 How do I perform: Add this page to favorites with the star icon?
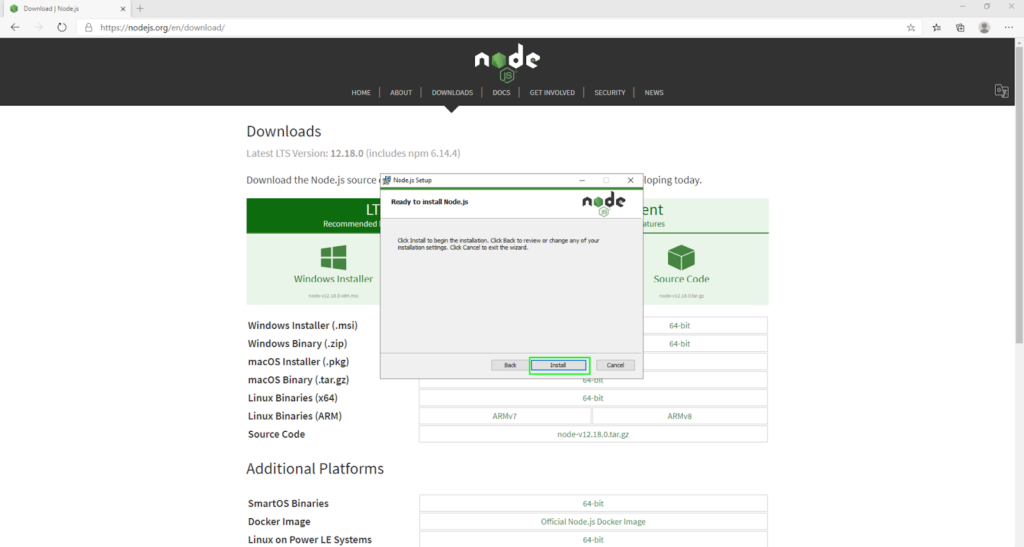(x=910, y=27)
